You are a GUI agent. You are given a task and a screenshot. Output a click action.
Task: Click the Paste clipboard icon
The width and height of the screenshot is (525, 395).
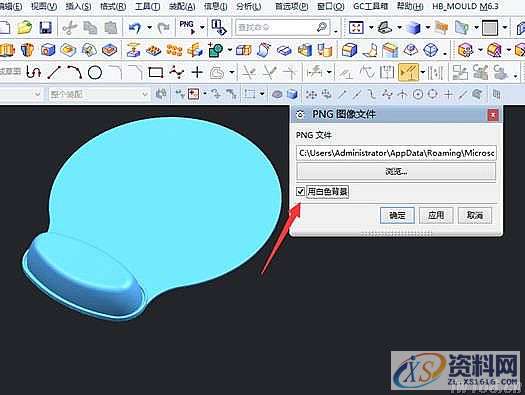[111, 28]
